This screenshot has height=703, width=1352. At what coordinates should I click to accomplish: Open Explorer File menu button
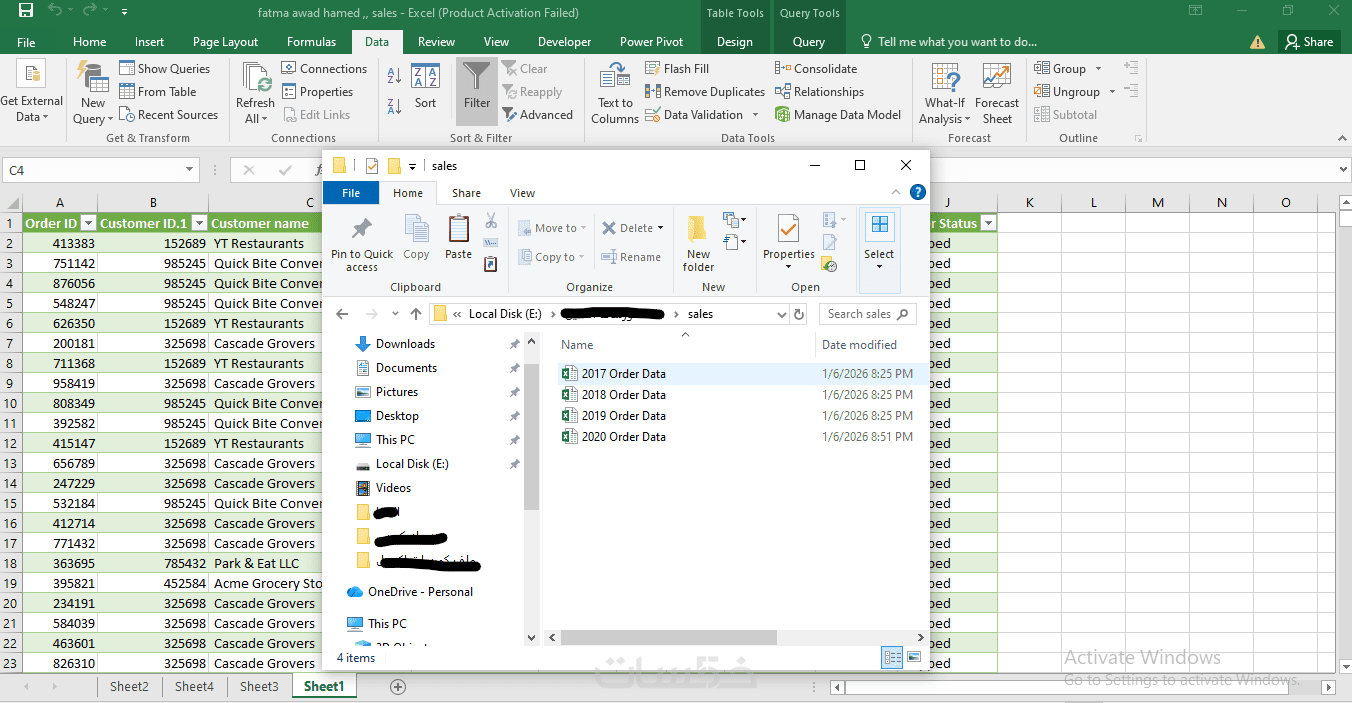point(351,193)
